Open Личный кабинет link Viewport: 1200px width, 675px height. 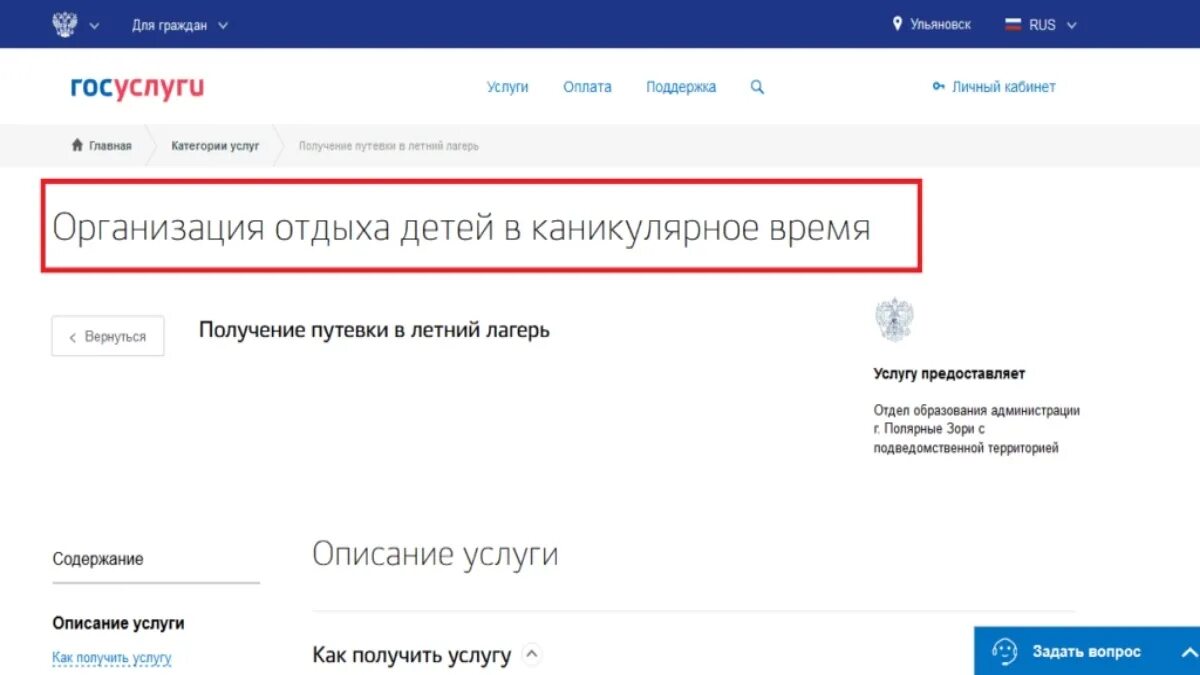(x=1003, y=87)
